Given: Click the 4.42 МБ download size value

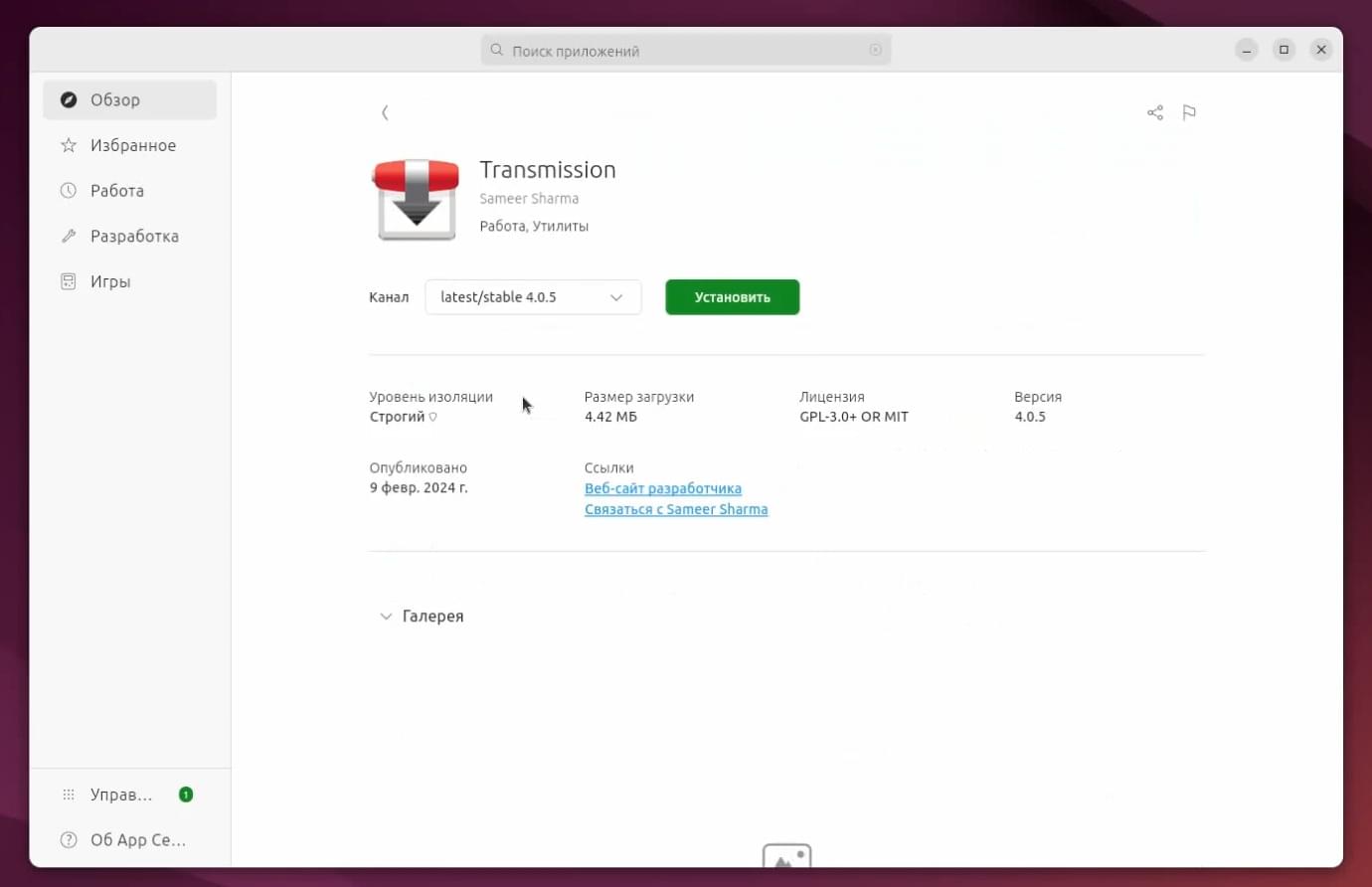Looking at the screenshot, I should [610, 417].
